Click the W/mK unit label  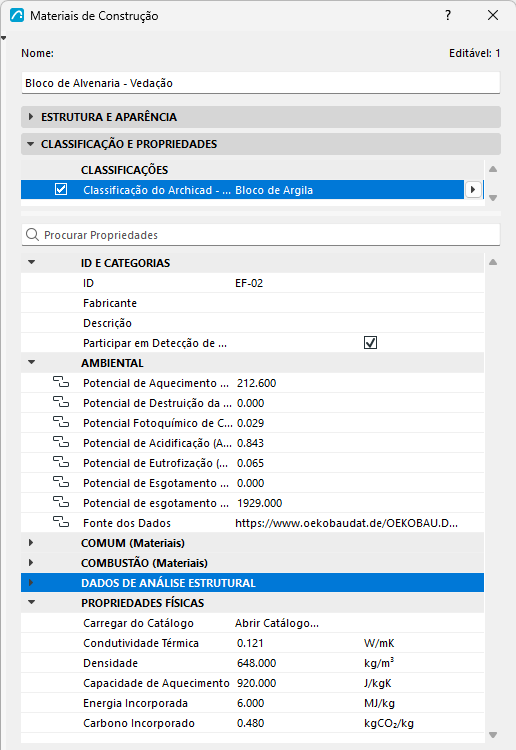(x=379, y=643)
